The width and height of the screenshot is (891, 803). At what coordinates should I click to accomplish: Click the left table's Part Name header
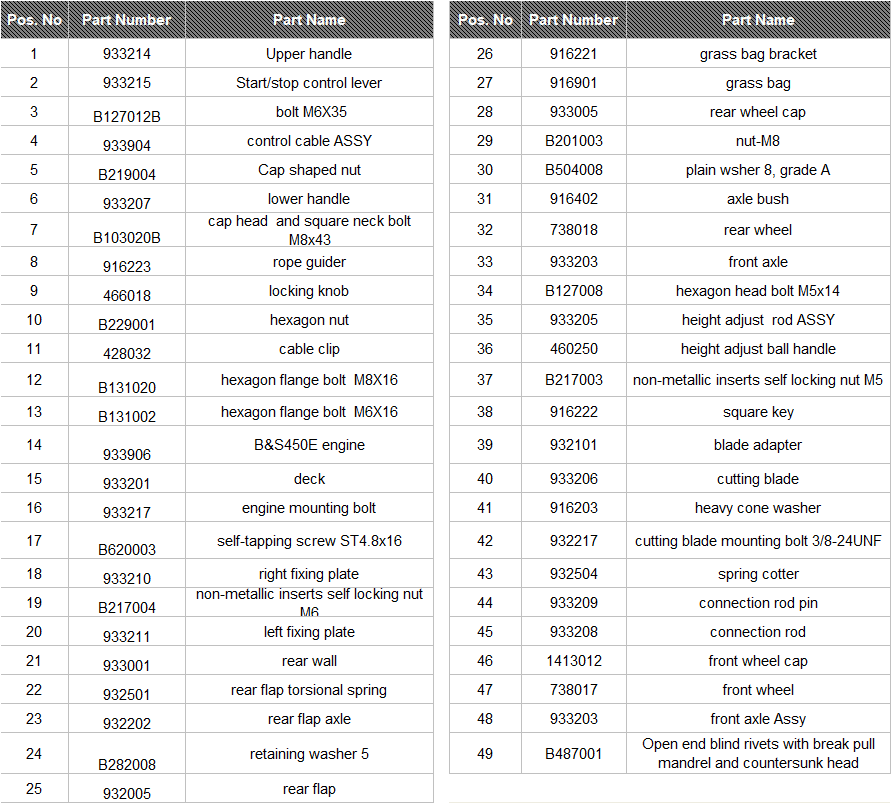[309, 20]
